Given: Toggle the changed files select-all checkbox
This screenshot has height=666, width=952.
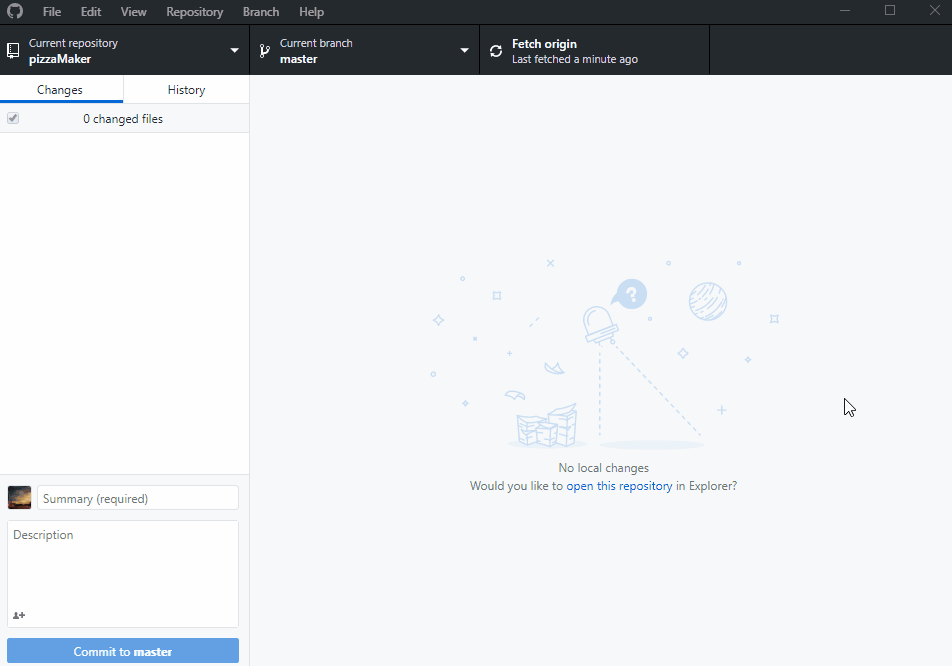Looking at the screenshot, I should click(x=13, y=118).
